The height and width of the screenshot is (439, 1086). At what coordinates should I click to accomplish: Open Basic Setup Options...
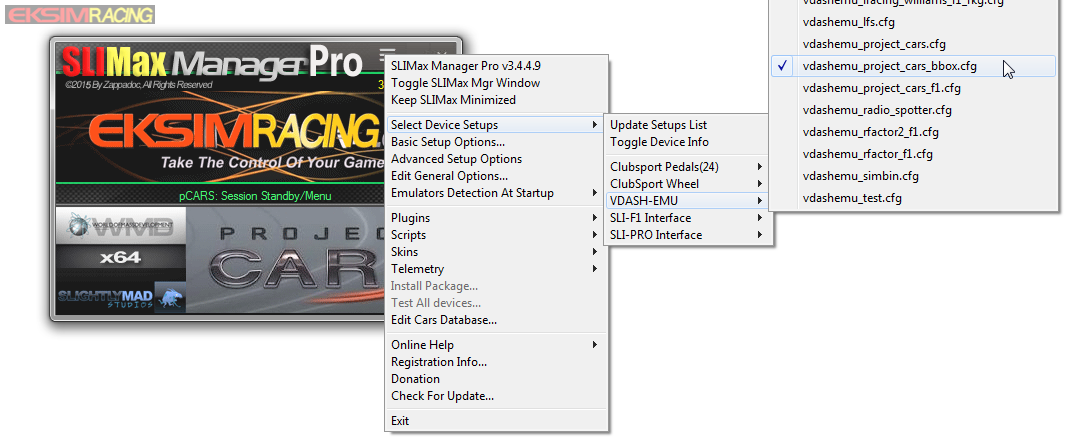click(497, 142)
